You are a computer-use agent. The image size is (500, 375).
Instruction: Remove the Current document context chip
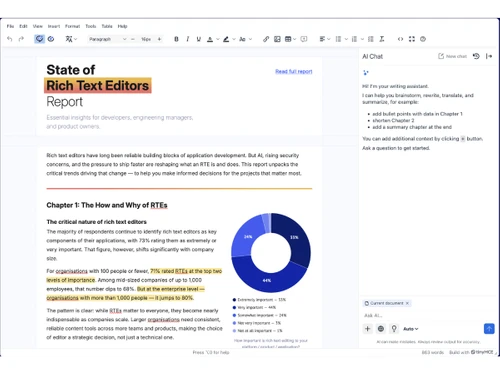coord(407,303)
